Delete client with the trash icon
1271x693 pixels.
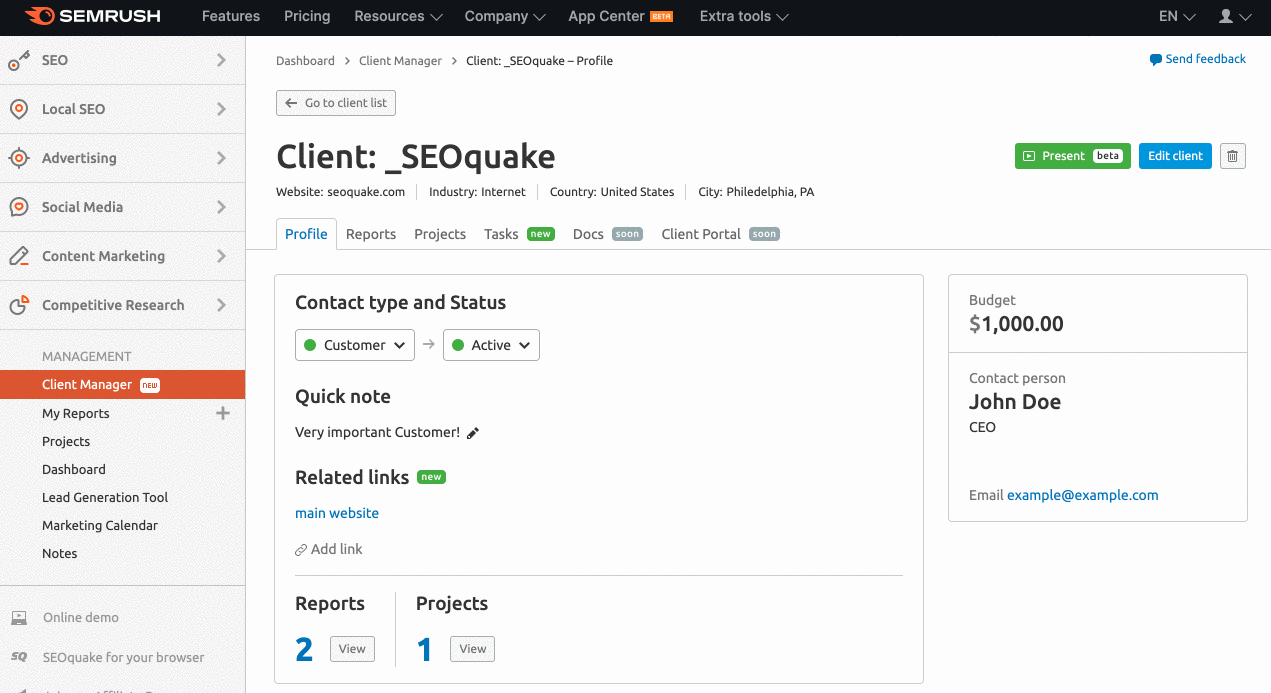pyautogui.click(x=1233, y=156)
